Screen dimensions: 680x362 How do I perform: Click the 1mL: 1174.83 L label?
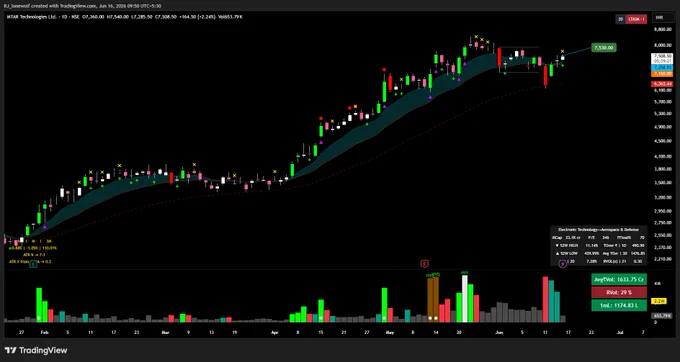pos(619,306)
